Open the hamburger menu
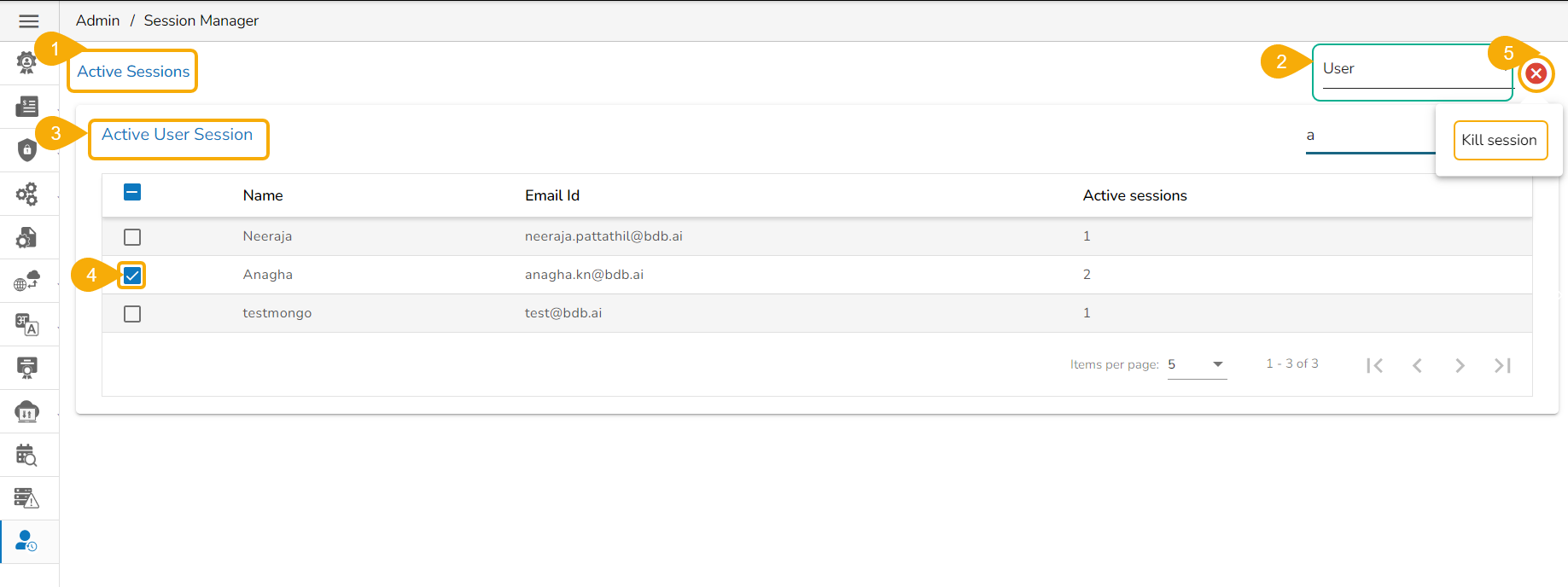Viewport: 1568px width, 587px height. (x=28, y=21)
